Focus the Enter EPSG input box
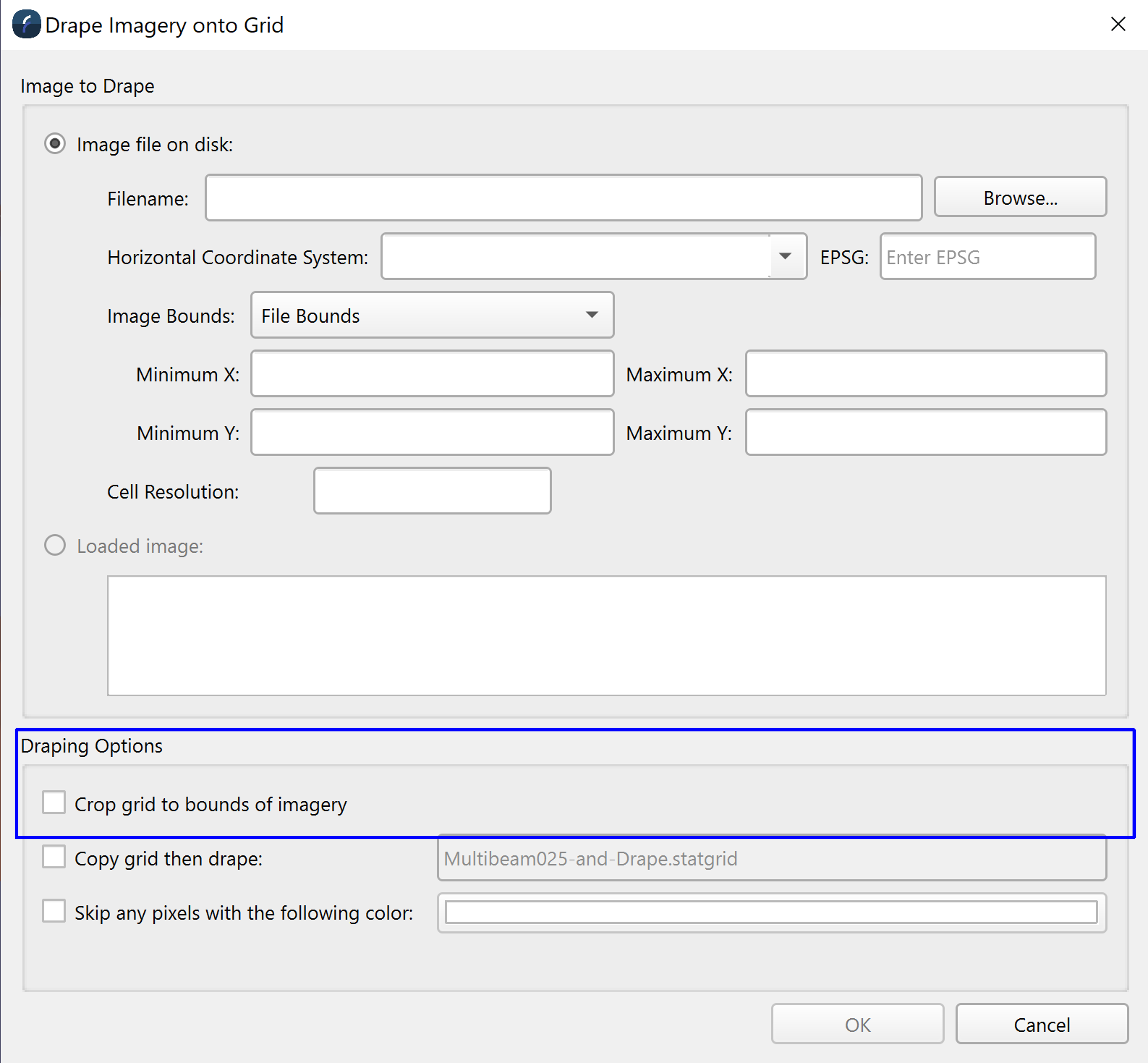 [987, 257]
